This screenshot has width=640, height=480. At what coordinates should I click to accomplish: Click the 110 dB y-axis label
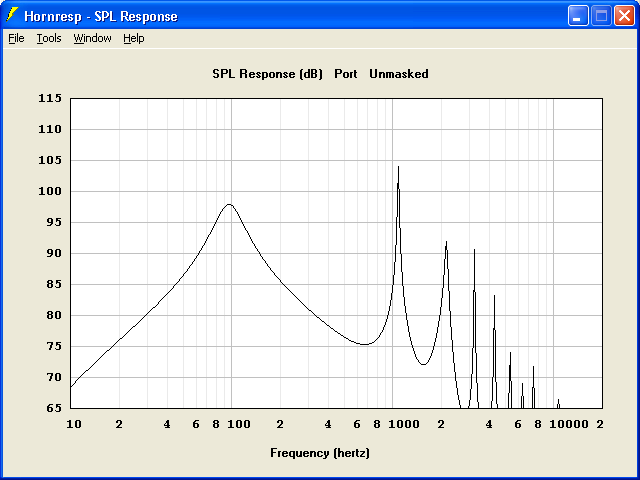pyautogui.click(x=50, y=129)
